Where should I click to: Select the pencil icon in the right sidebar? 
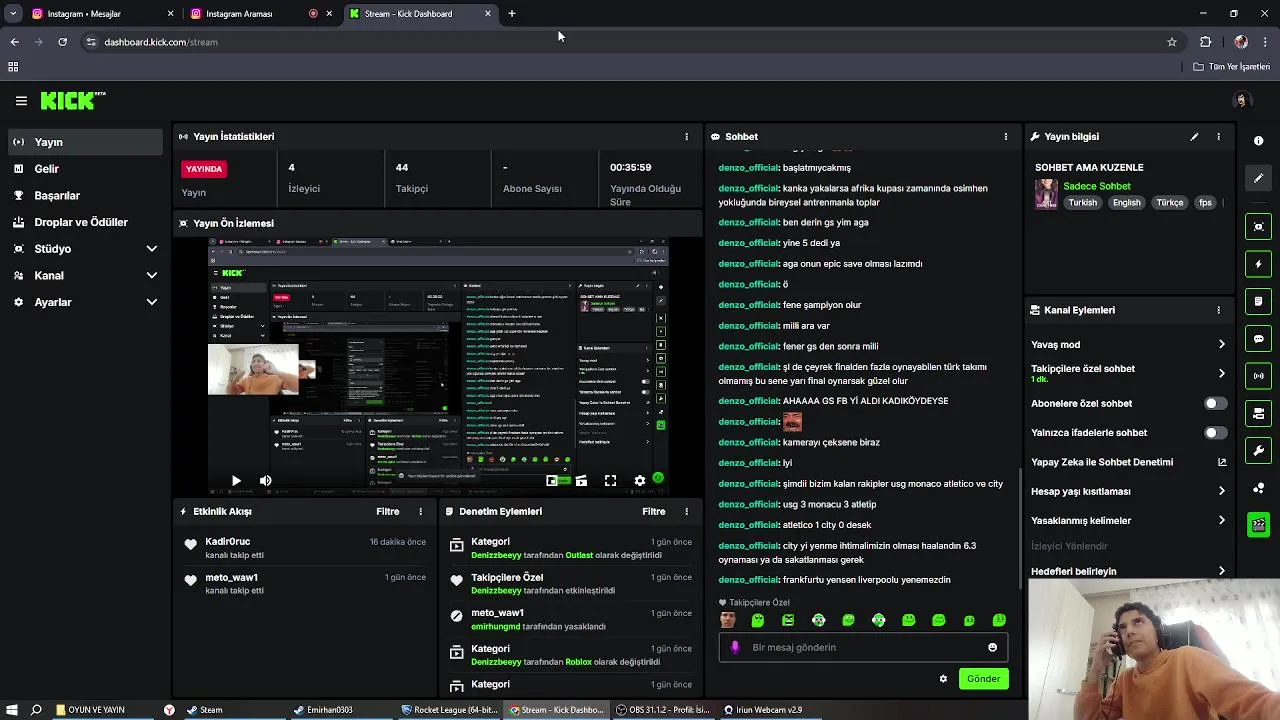coord(1259,178)
